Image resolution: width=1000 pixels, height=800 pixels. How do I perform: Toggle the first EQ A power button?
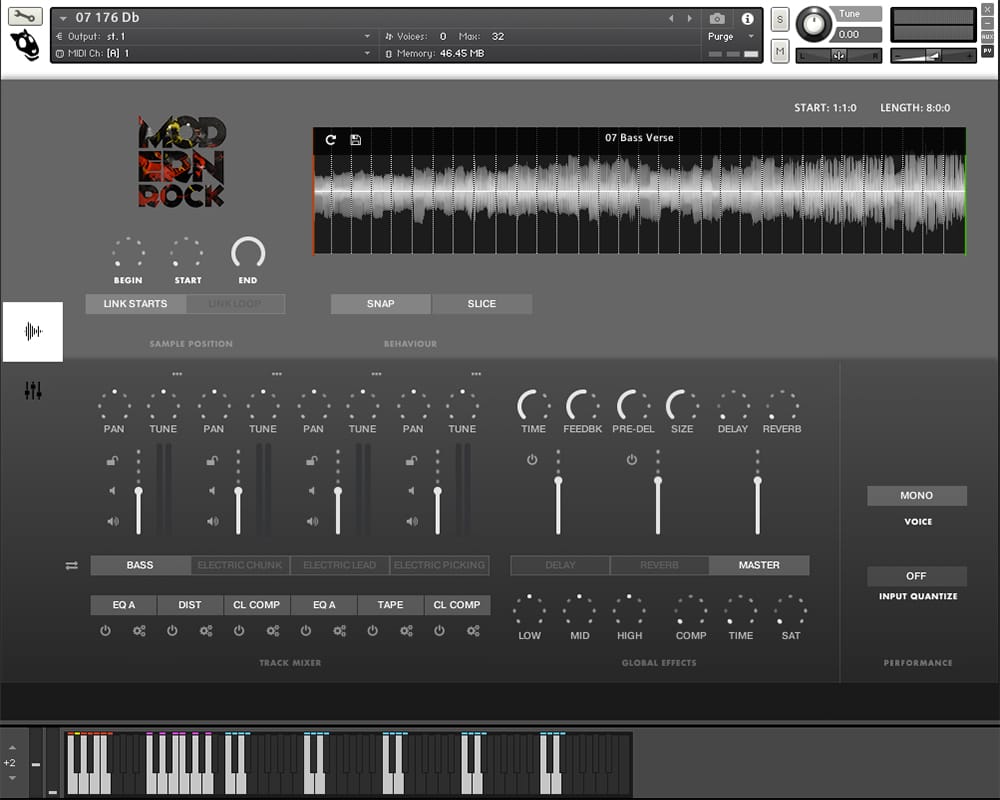(x=105, y=631)
